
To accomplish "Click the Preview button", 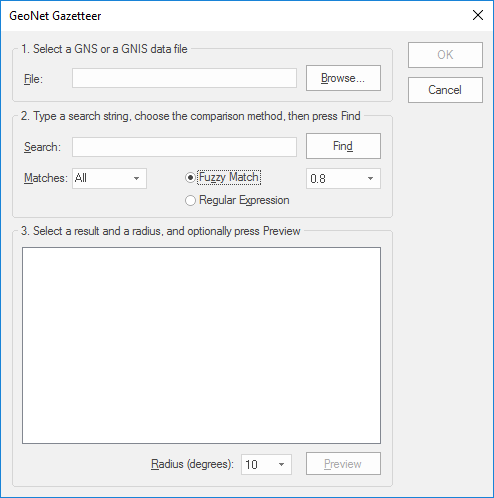I will click(x=343, y=464).
